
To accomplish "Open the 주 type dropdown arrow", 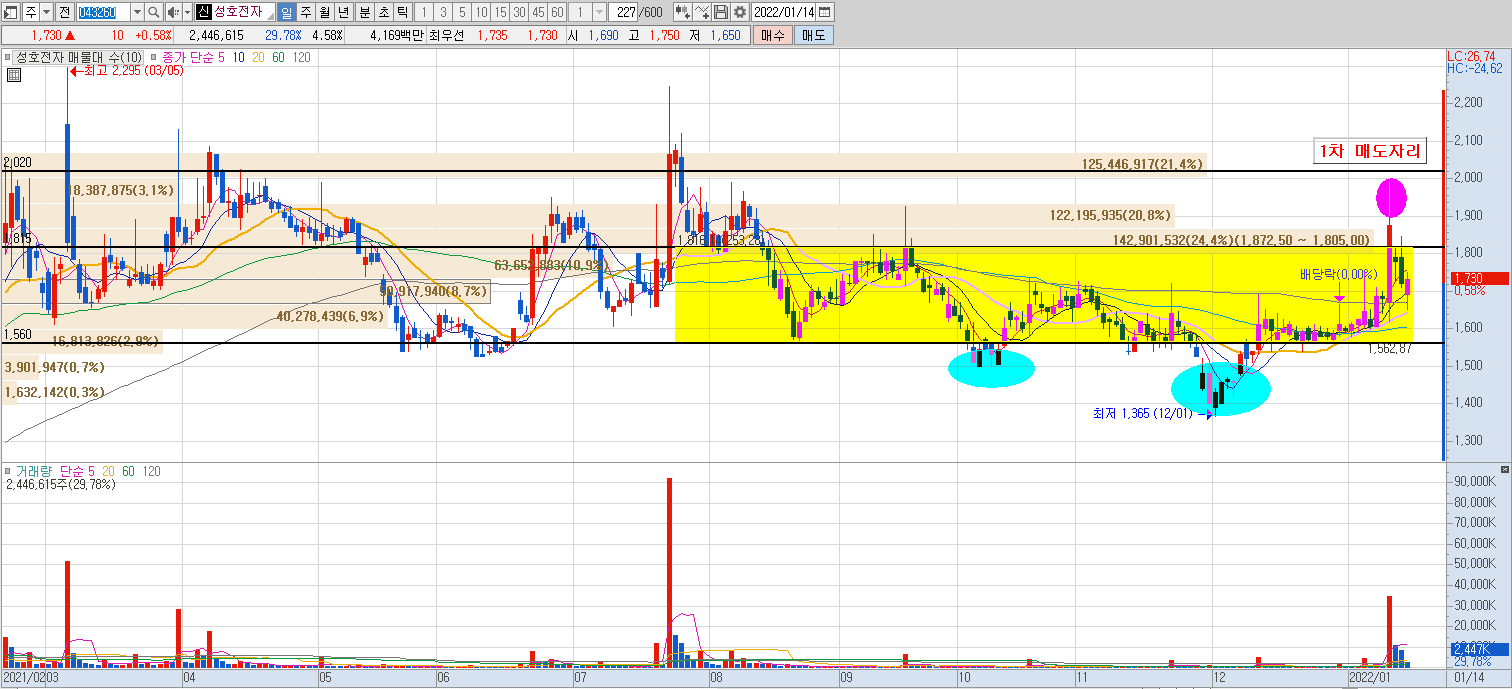I will click(47, 12).
